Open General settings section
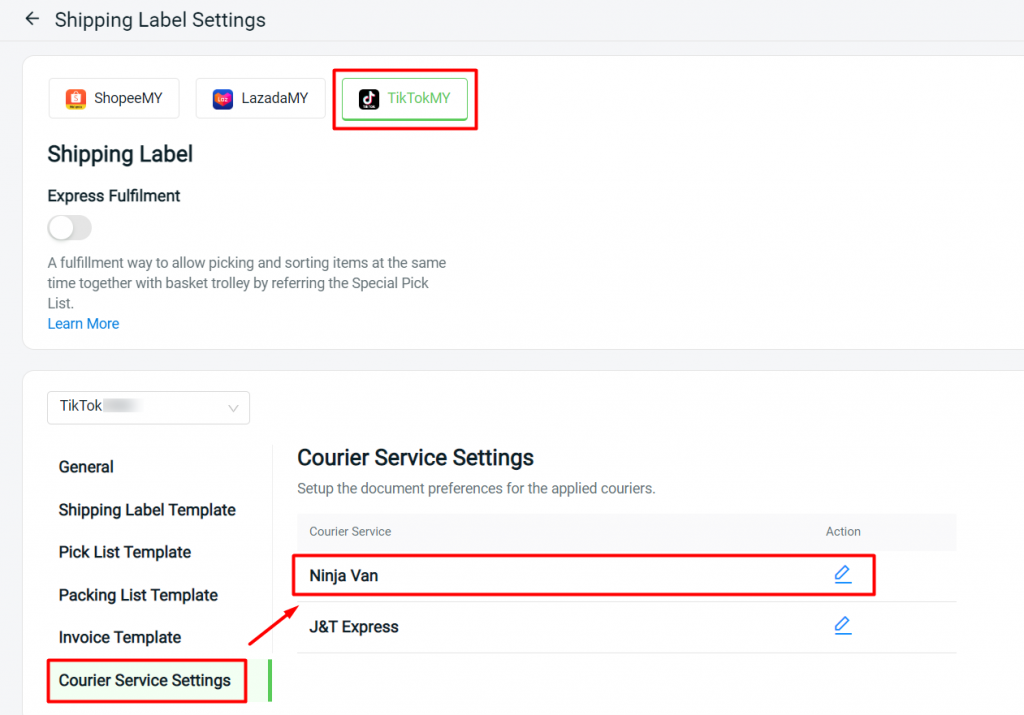 pos(86,467)
